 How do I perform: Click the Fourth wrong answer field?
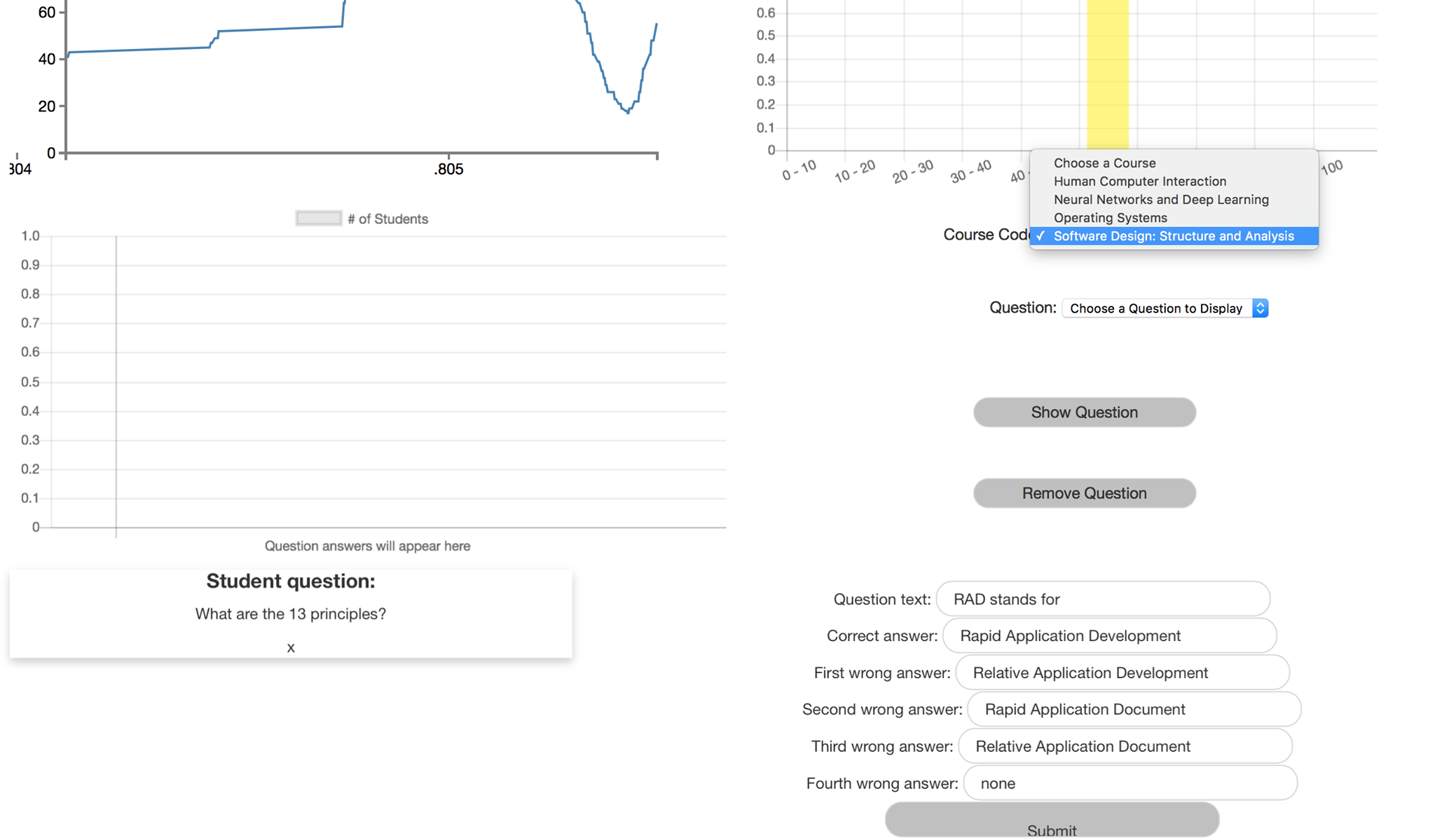coord(1130,783)
